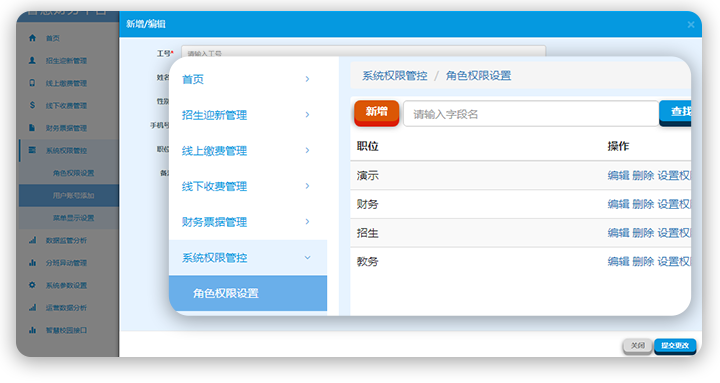Viewport: 720px width, 383px height.
Task: Expand the 线上缴费管理 chevron in the popup menu
Action: point(307,151)
